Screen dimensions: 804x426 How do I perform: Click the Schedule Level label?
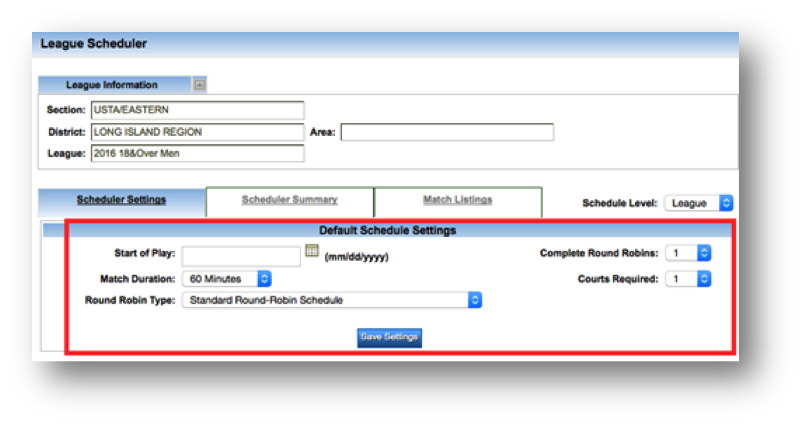[x=620, y=203]
